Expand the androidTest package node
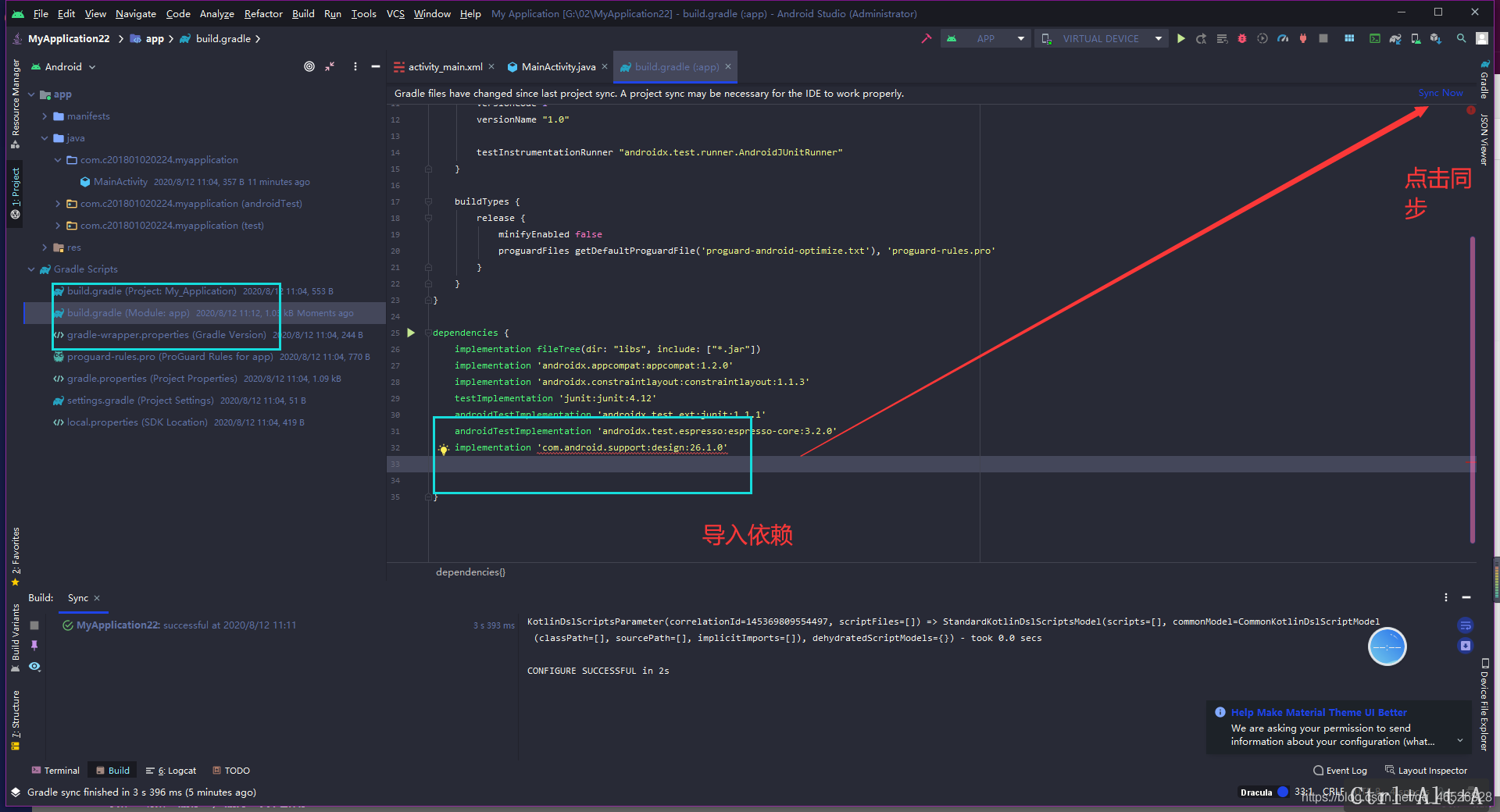The image size is (1500, 812). pyautogui.click(x=58, y=204)
